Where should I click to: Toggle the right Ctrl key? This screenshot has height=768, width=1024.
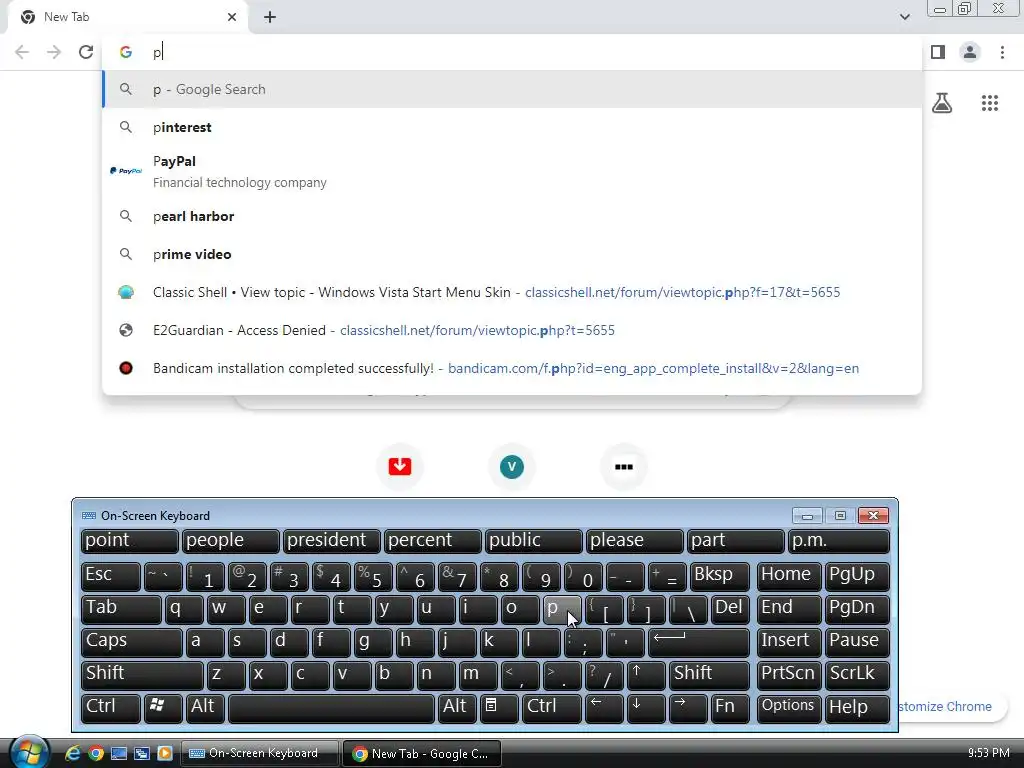pos(551,709)
